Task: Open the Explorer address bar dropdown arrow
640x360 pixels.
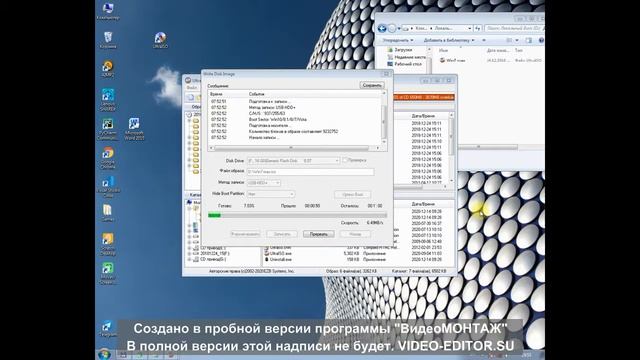Action: coord(470,28)
